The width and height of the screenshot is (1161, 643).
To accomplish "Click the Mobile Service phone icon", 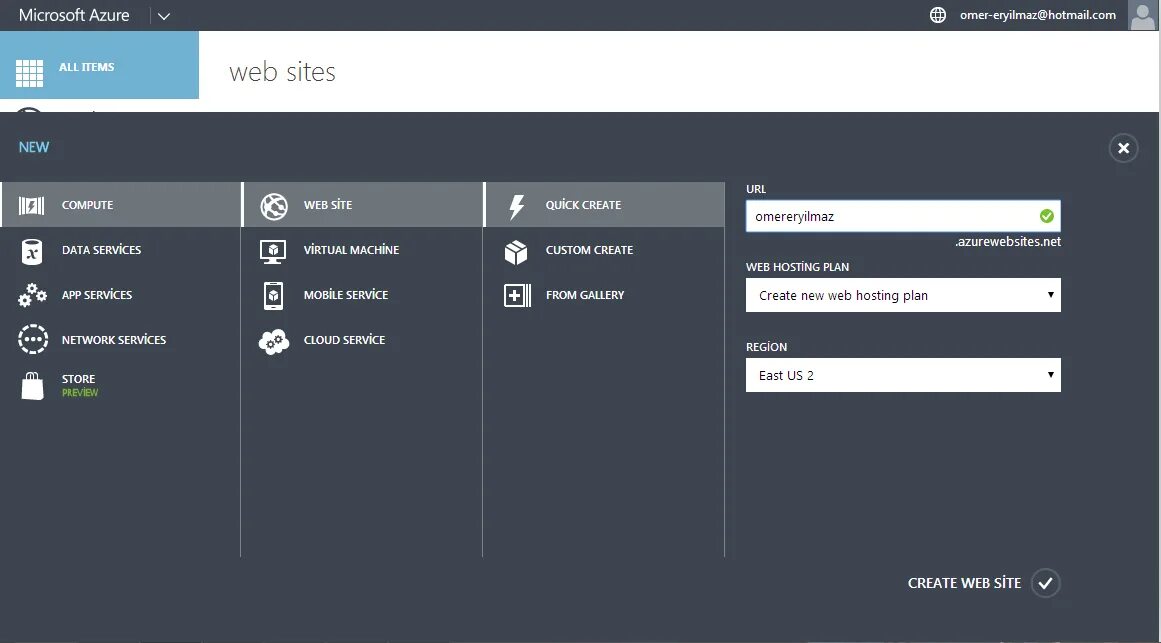I will pyautogui.click(x=273, y=296).
